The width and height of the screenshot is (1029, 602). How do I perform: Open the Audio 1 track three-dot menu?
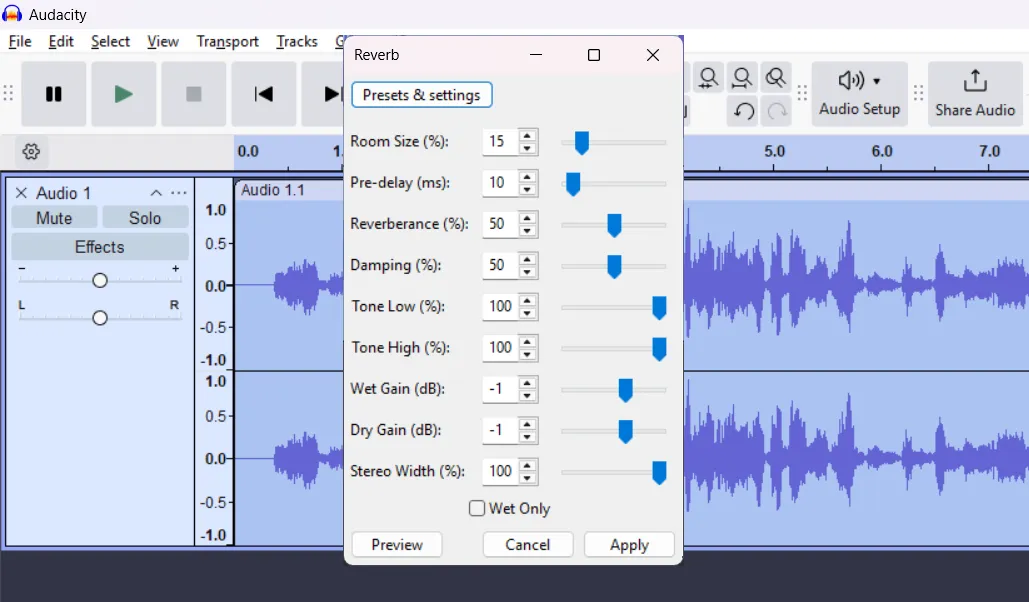(179, 193)
